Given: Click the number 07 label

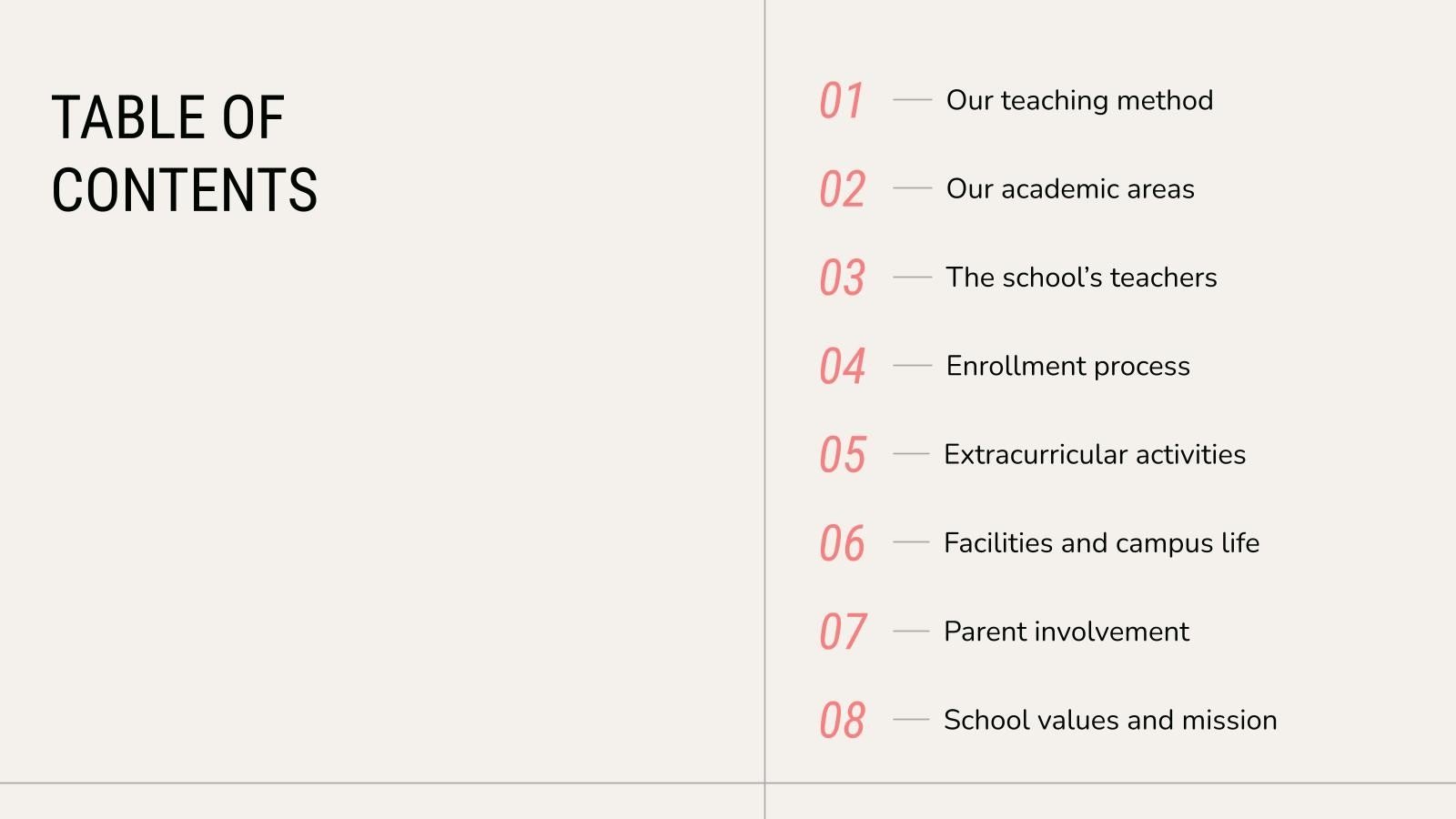Looking at the screenshot, I should point(842,632).
